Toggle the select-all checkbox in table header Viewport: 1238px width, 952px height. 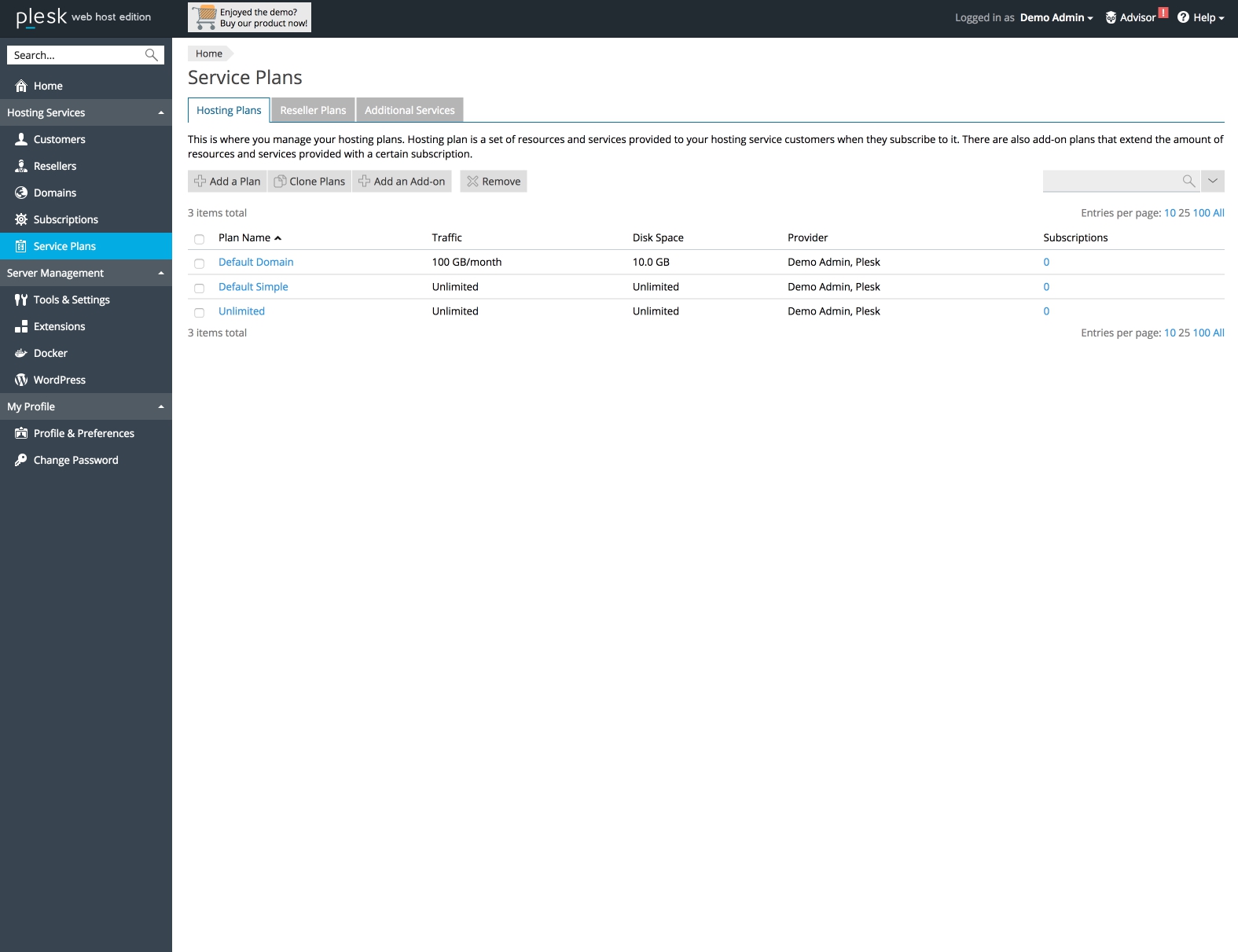[x=199, y=239]
